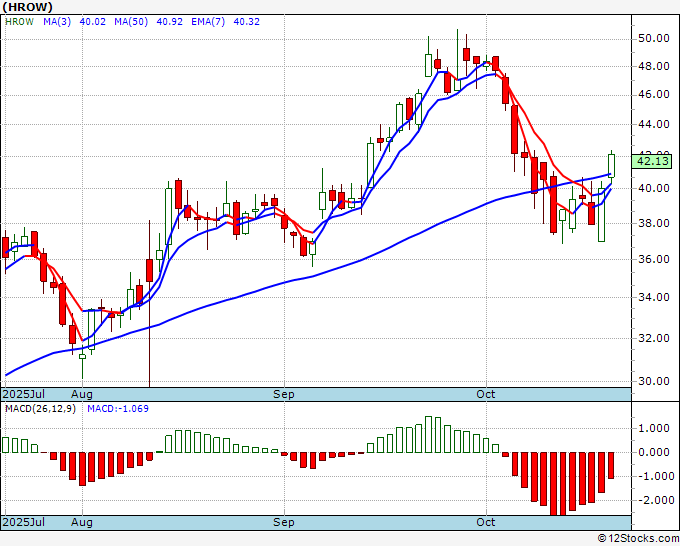Click the 30.00 price axis label
This screenshot has width=680, height=546.
coord(654,381)
